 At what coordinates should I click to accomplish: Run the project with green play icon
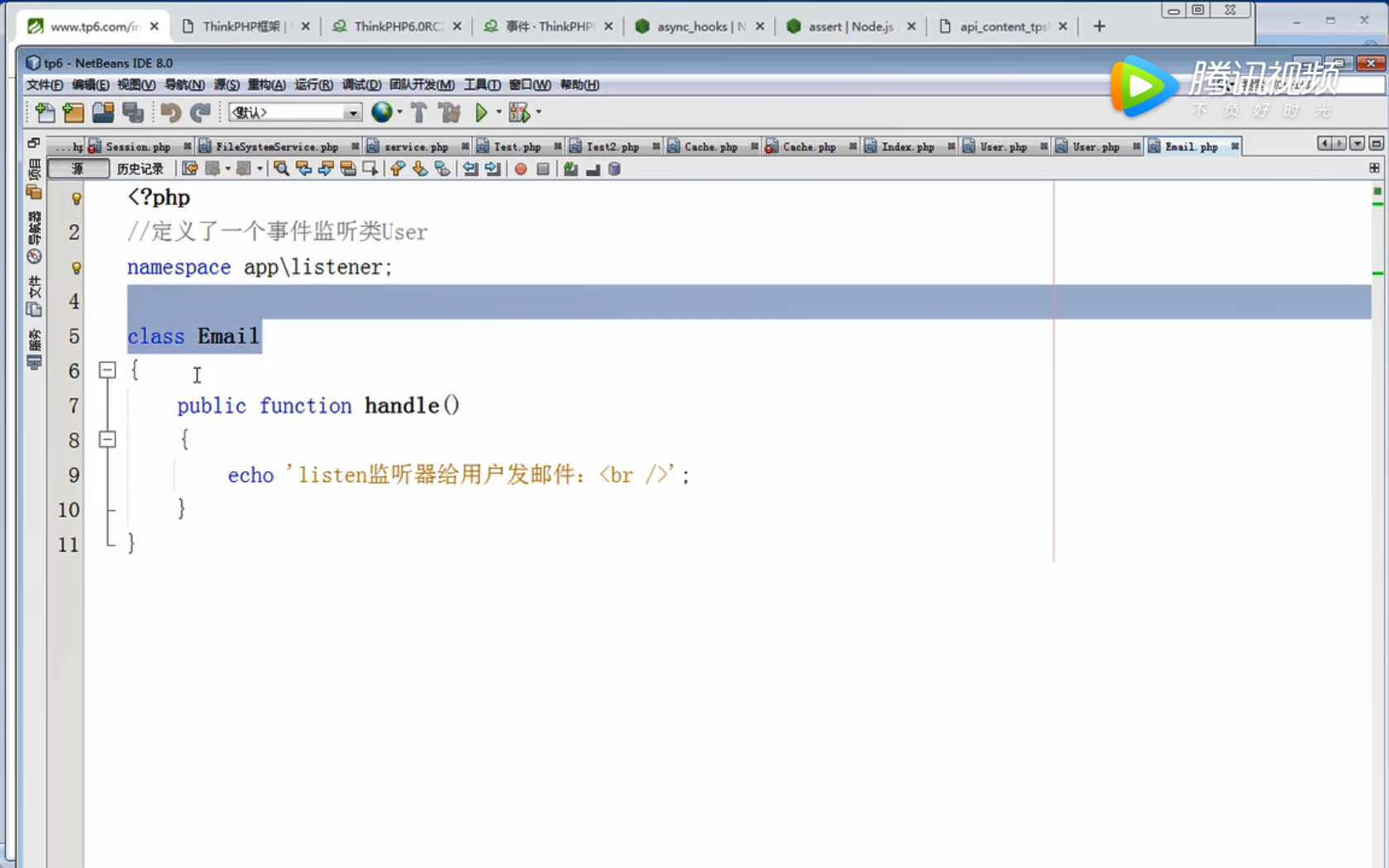pos(481,112)
